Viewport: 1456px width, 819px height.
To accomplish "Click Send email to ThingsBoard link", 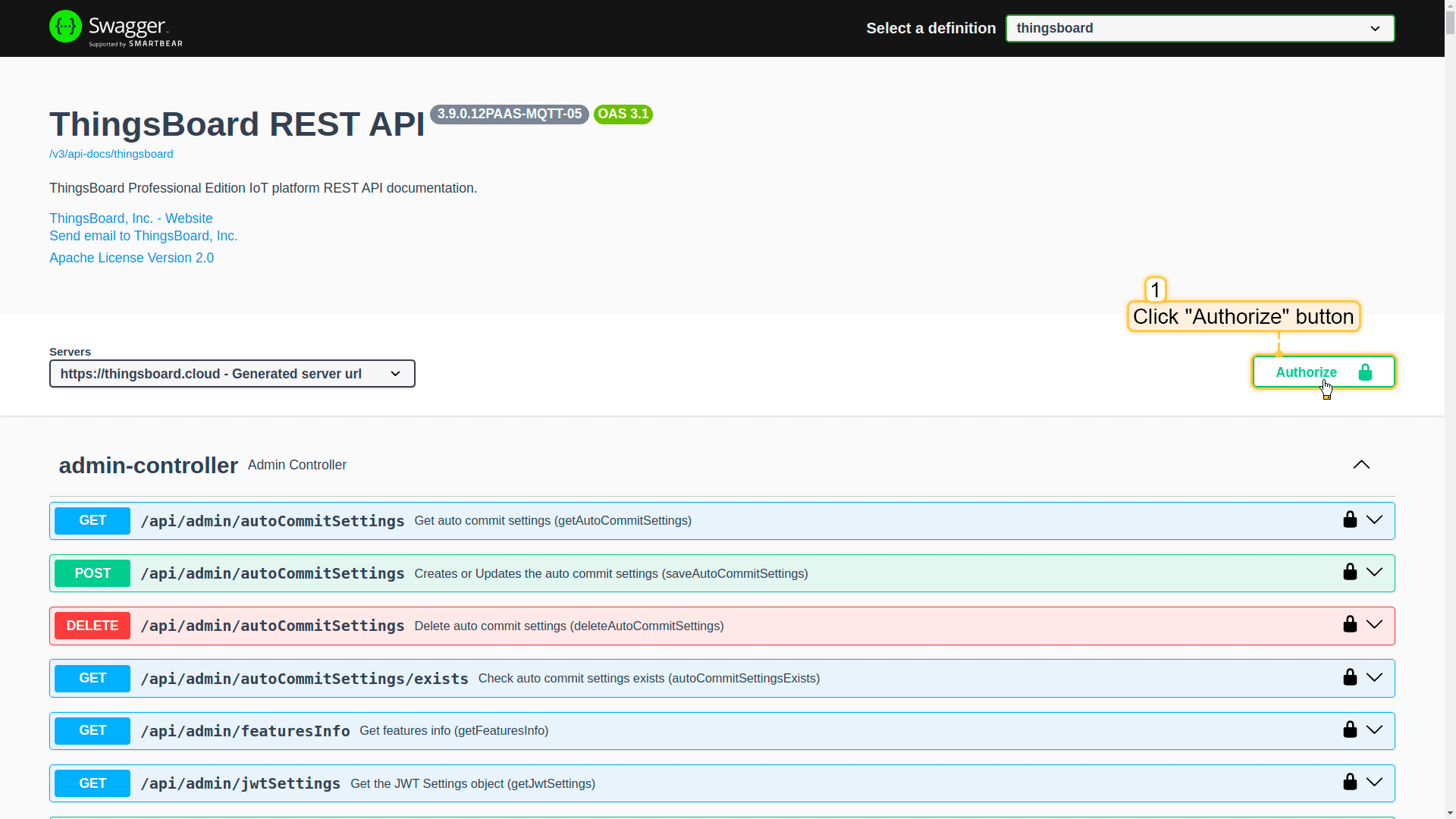I will click(143, 236).
